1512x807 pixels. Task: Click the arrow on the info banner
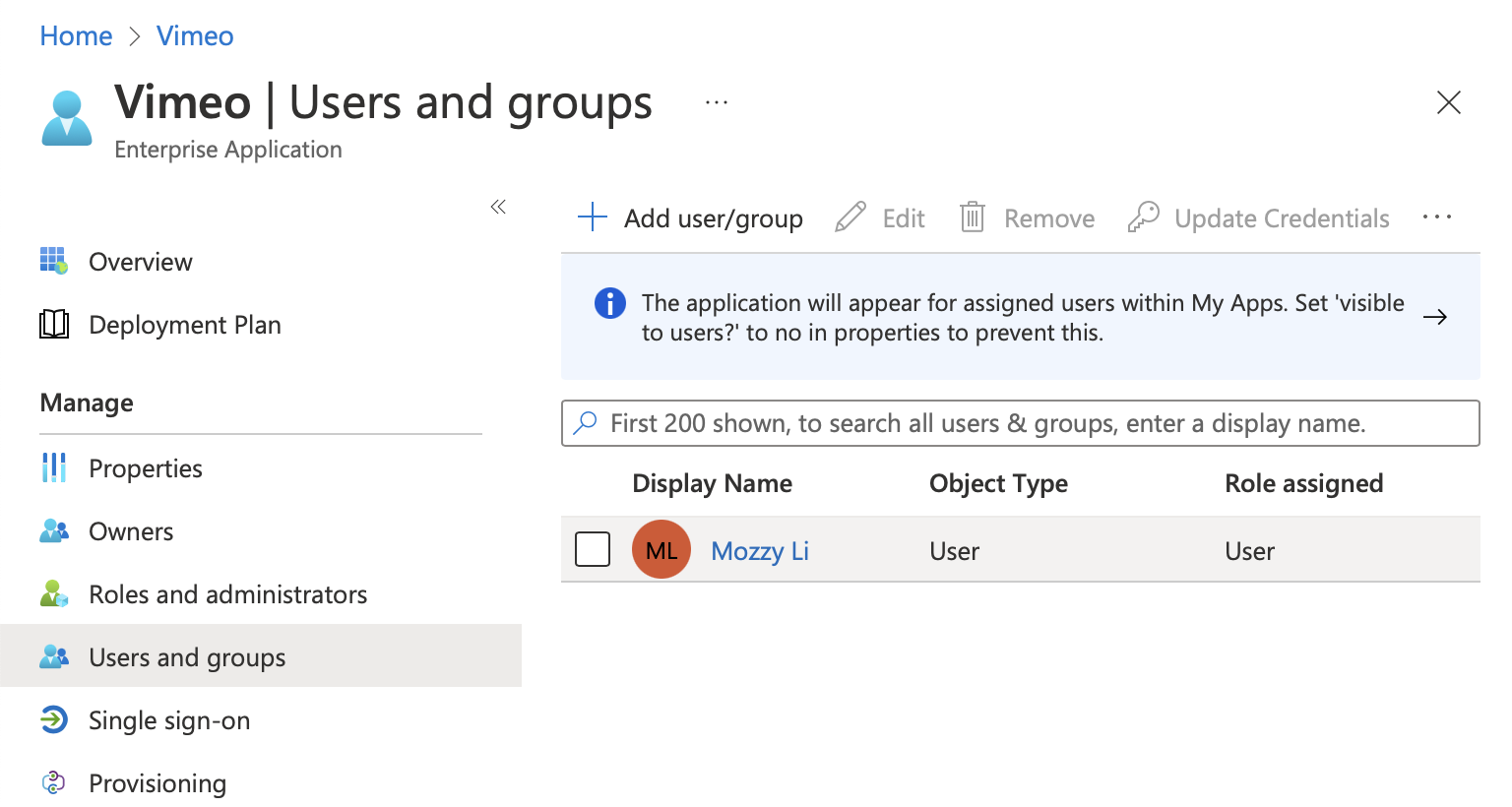pyautogui.click(x=1435, y=317)
